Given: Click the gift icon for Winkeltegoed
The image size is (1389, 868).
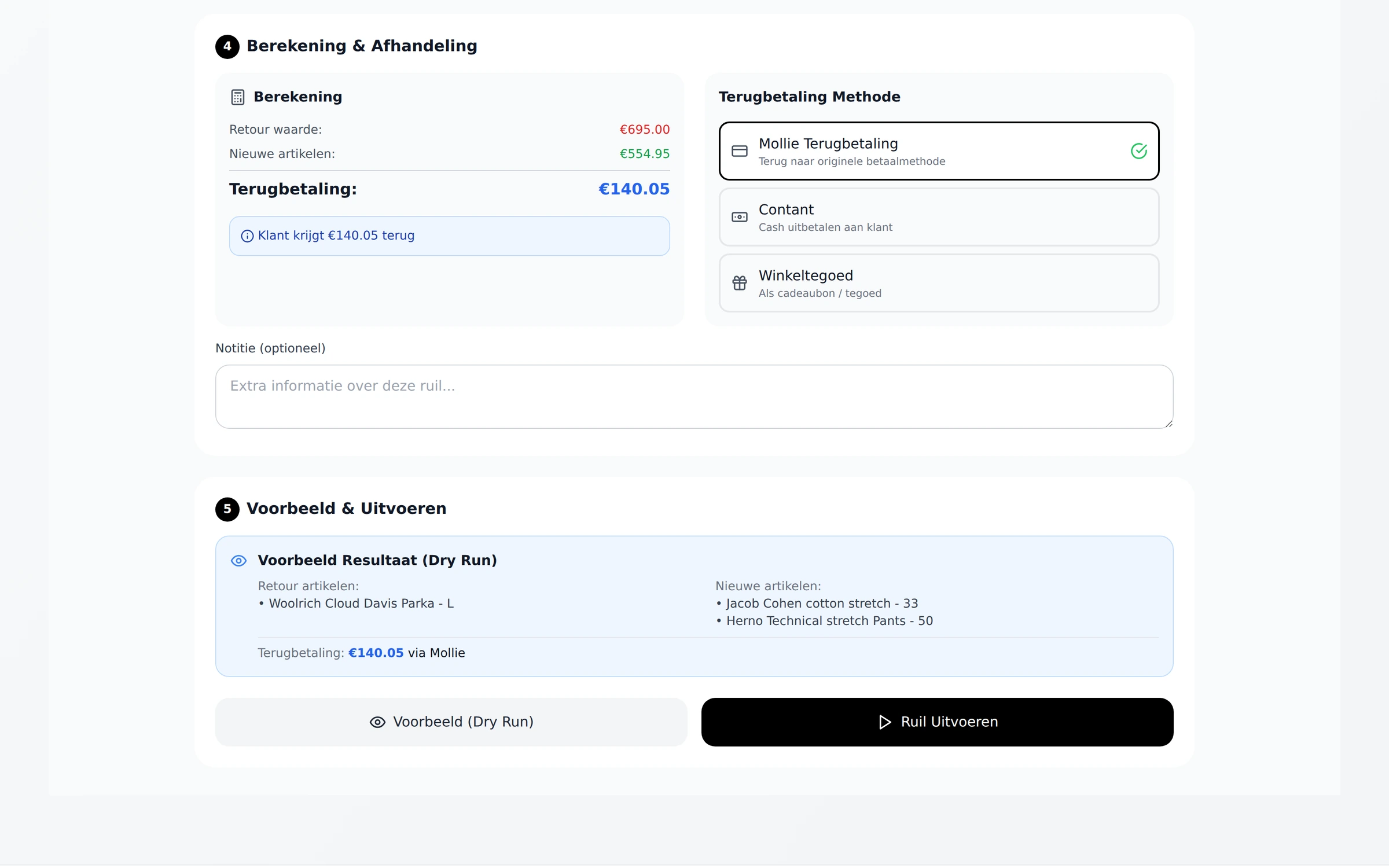Looking at the screenshot, I should pyautogui.click(x=740, y=283).
